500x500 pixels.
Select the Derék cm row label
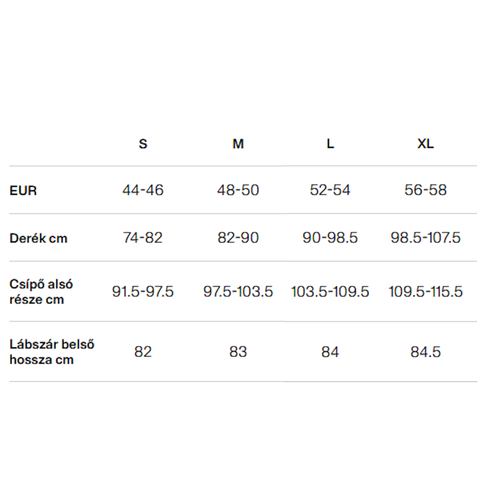[38, 238]
